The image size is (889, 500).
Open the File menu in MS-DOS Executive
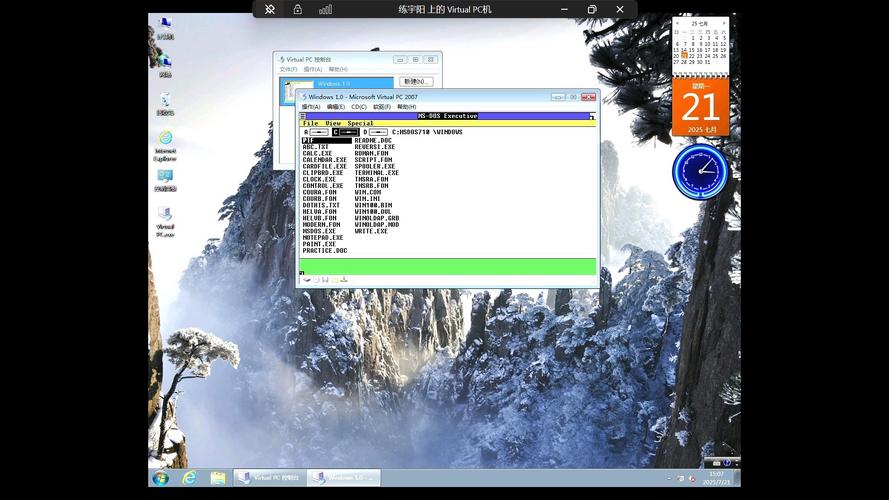click(310, 123)
